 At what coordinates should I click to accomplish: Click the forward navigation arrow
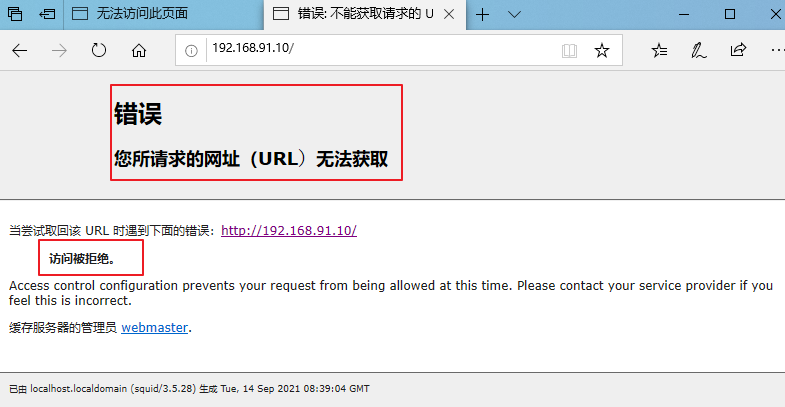pos(59,51)
